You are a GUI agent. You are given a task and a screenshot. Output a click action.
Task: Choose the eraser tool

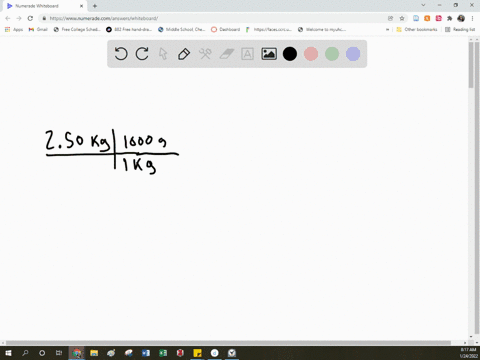(x=227, y=54)
